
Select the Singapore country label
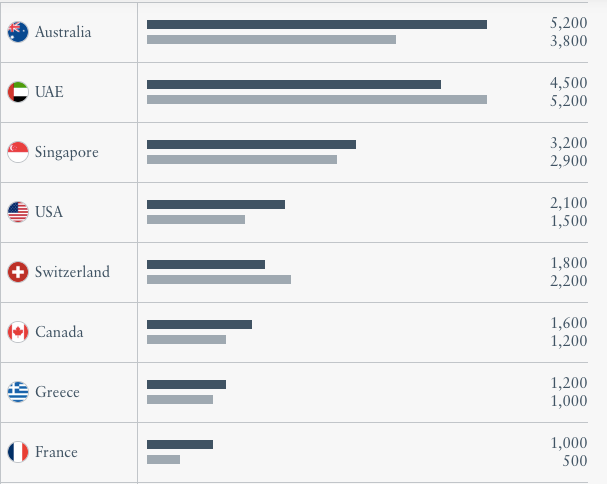(x=67, y=153)
